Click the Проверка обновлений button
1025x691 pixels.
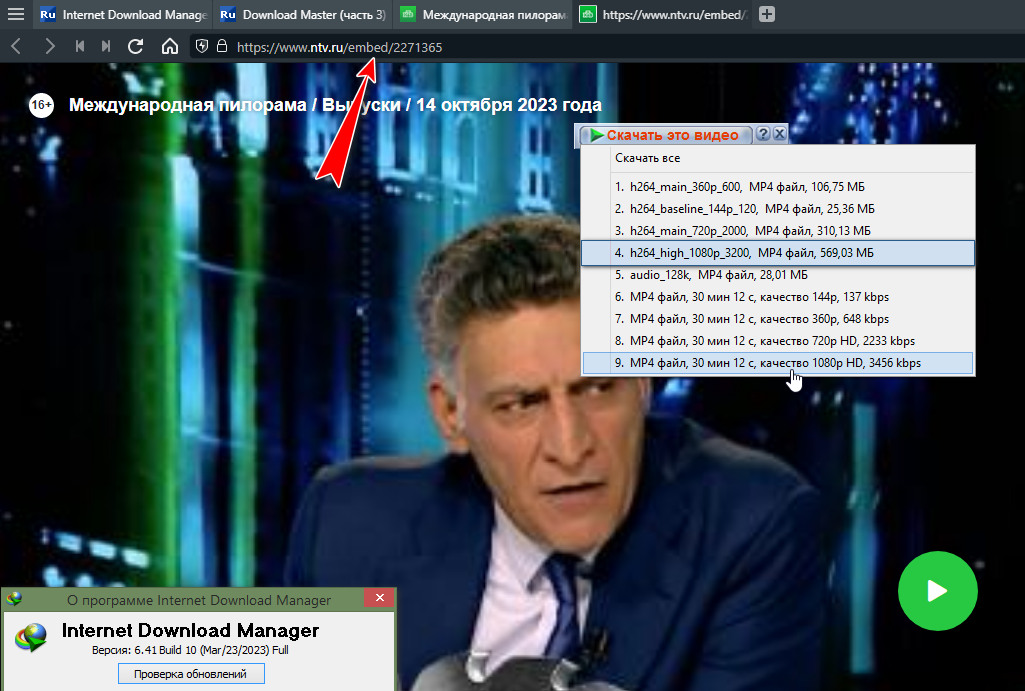(x=191, y=674)
